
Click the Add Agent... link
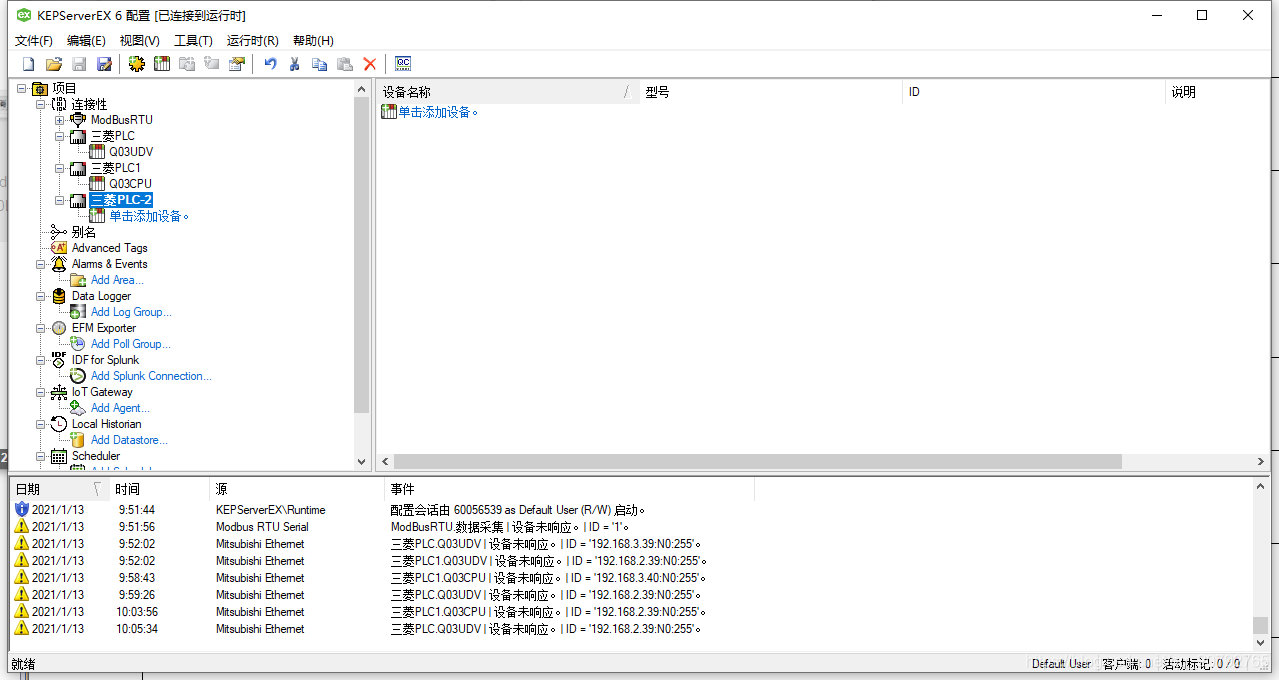[x=120, y=408]
